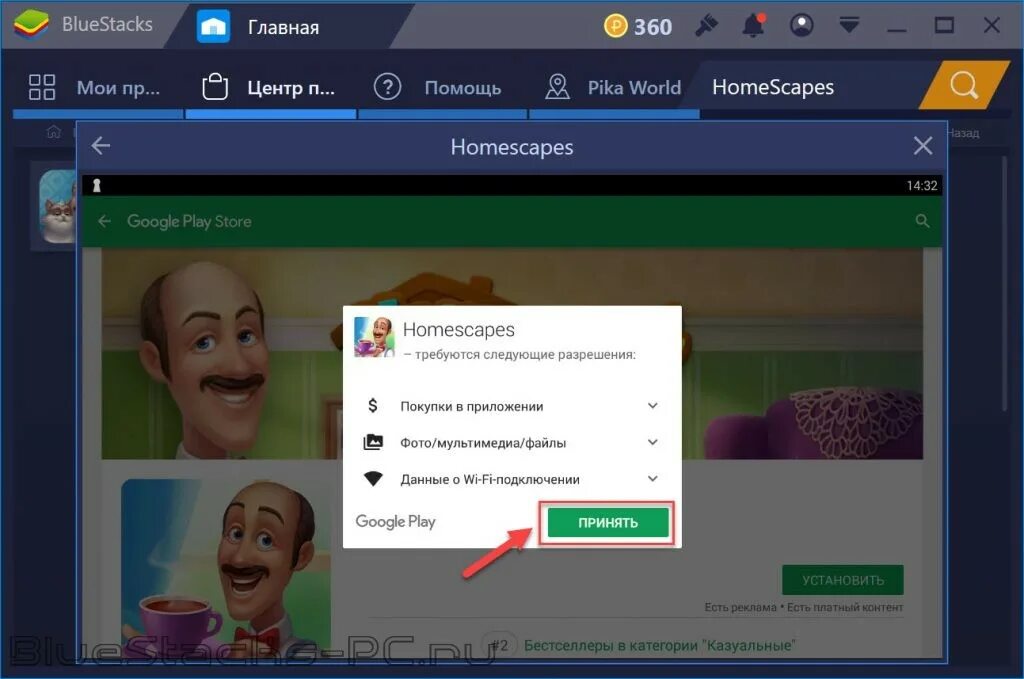1024x679 pixels.
Task: Click the 360 coins counter
Action: 637,26
